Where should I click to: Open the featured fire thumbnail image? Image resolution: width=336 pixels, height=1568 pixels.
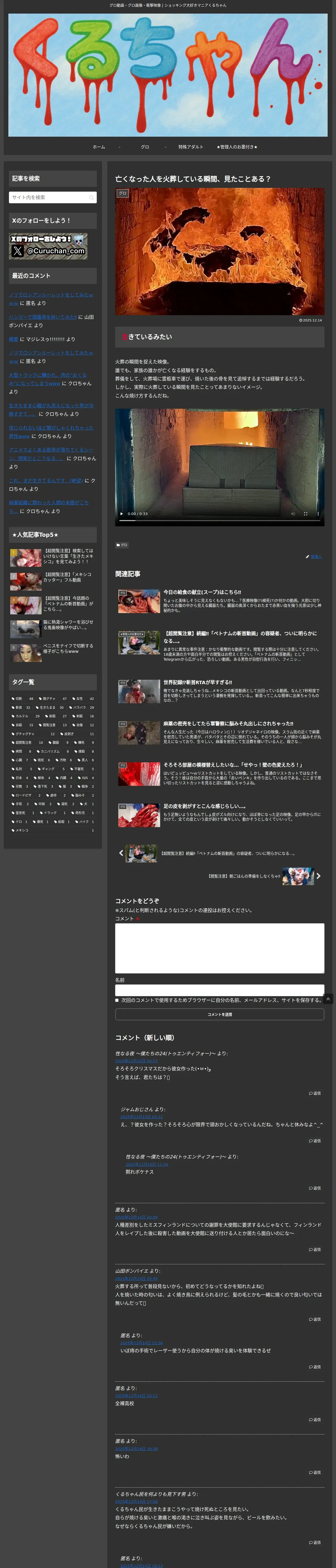coord(220,251)
